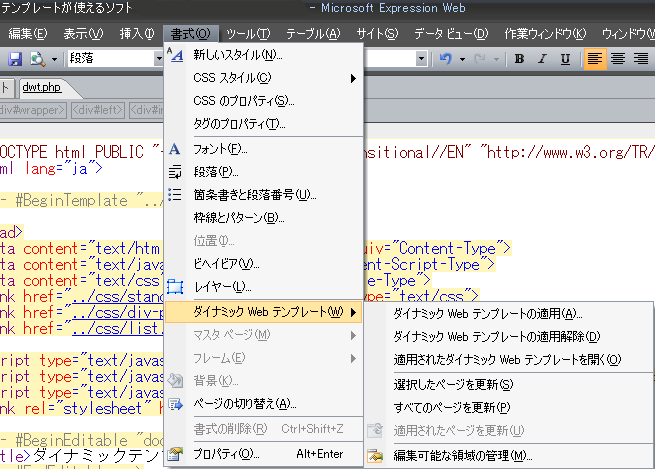Screen dimensions: 655x469
Task: Open the 段落 style combo box
Action: [x=115, y=58]
